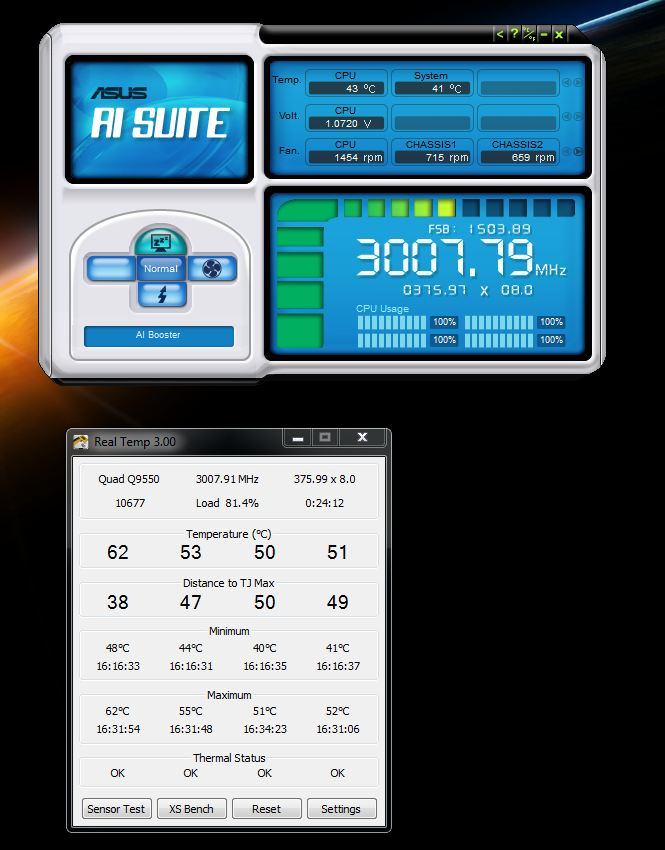The image size is (665, 850).
Task: Click the Load 81.4% value
Action: click(227, 503)
